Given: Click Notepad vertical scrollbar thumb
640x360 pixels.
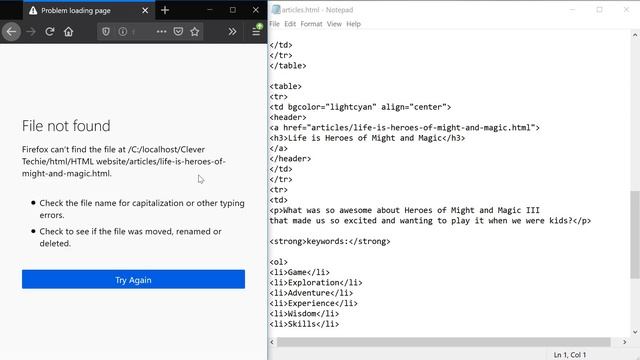Looking at the screenshot, I should pyautogui.click(x=635, y=235).
